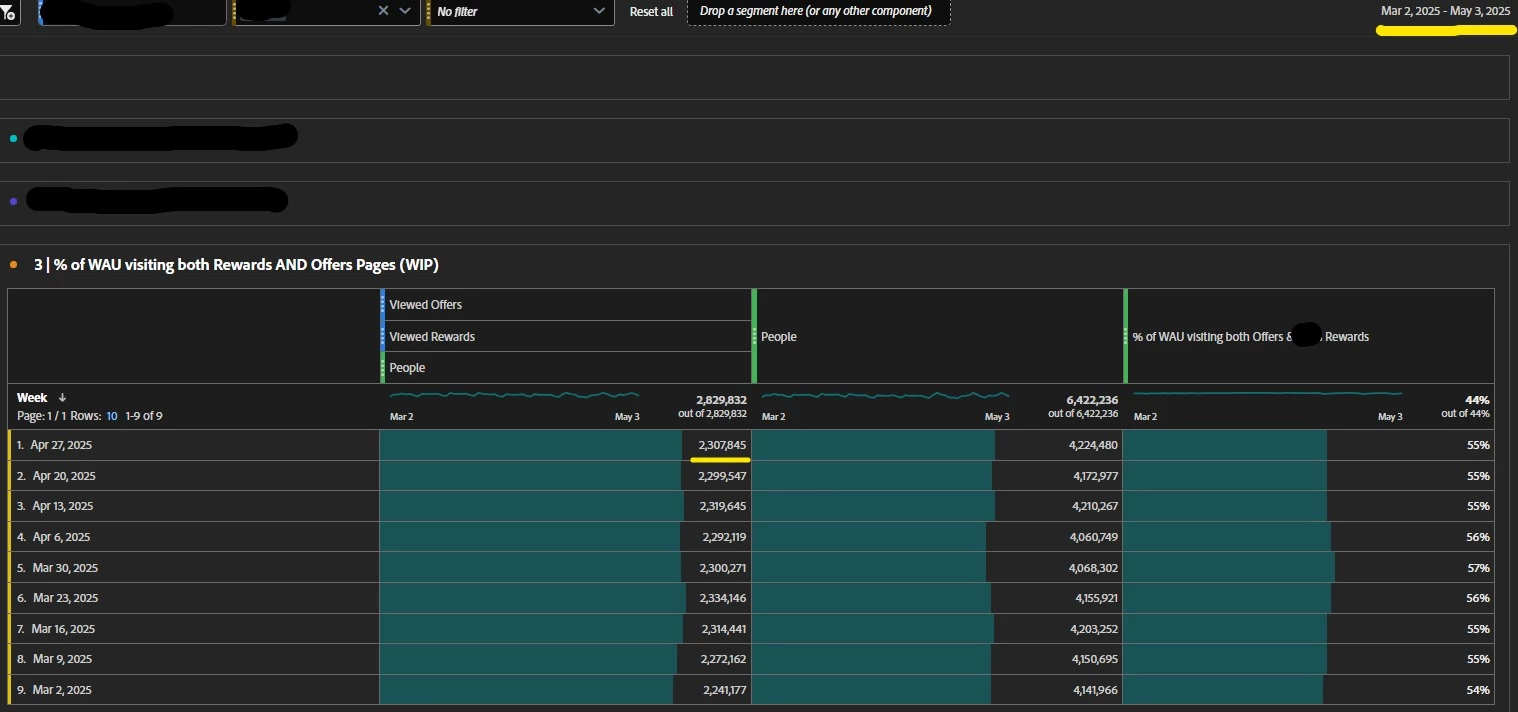Select the standalone People column header
Screen dimensions: 1518x712
click(938, 337)
